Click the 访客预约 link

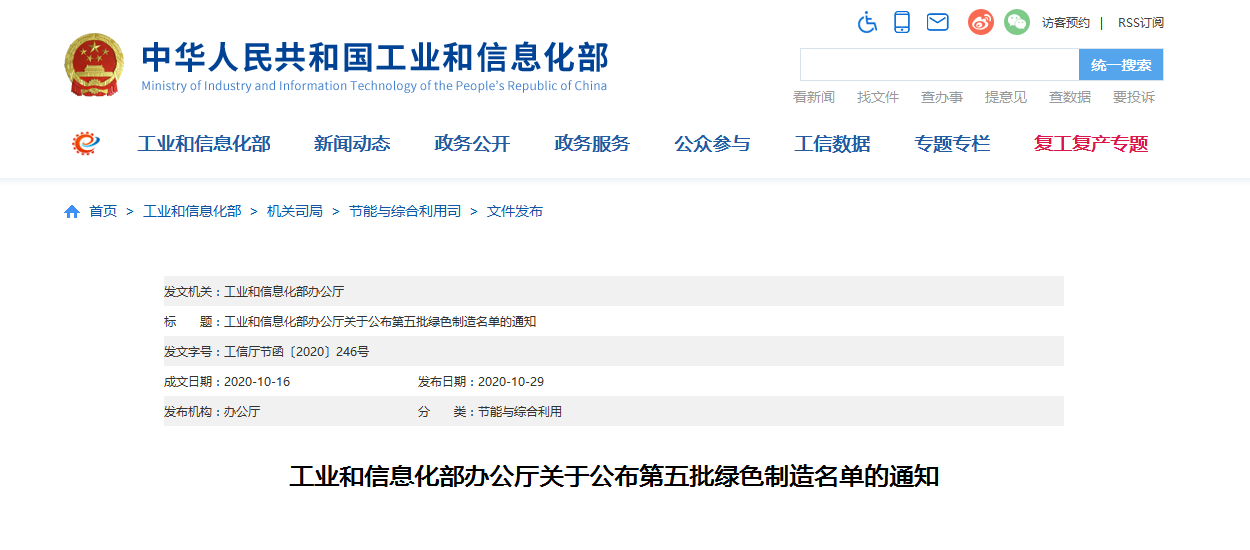click(1065, 22)
